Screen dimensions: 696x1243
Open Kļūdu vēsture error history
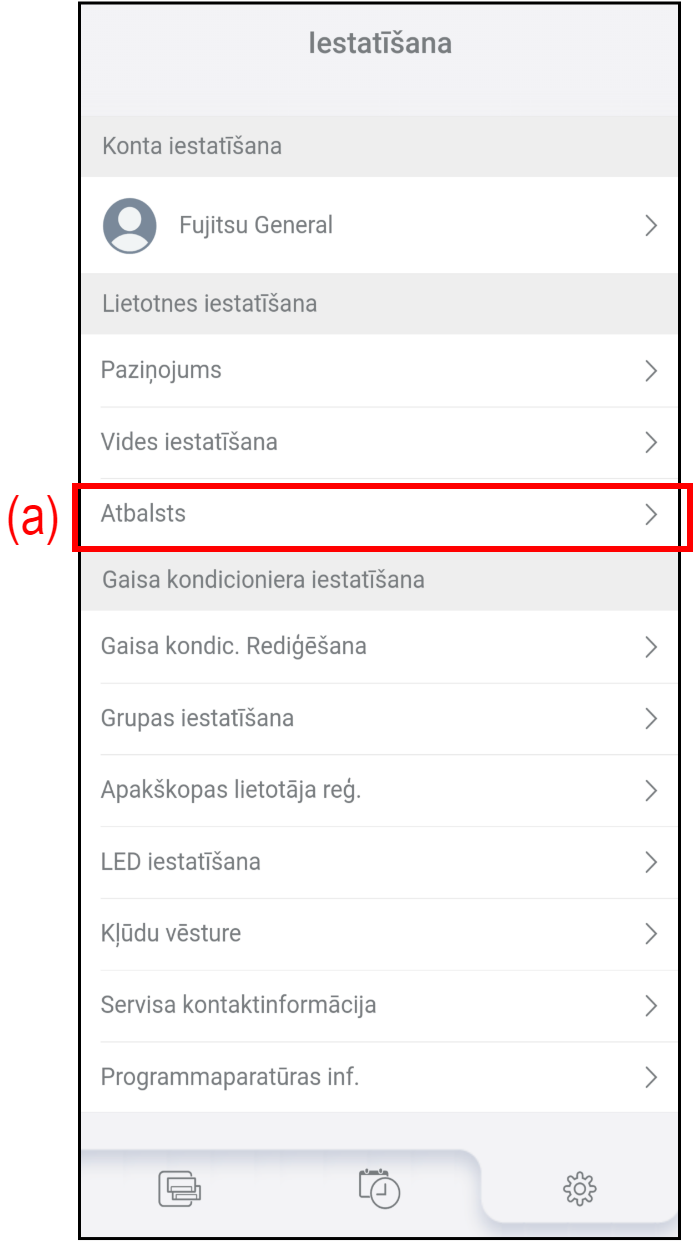tap(171, 934)
